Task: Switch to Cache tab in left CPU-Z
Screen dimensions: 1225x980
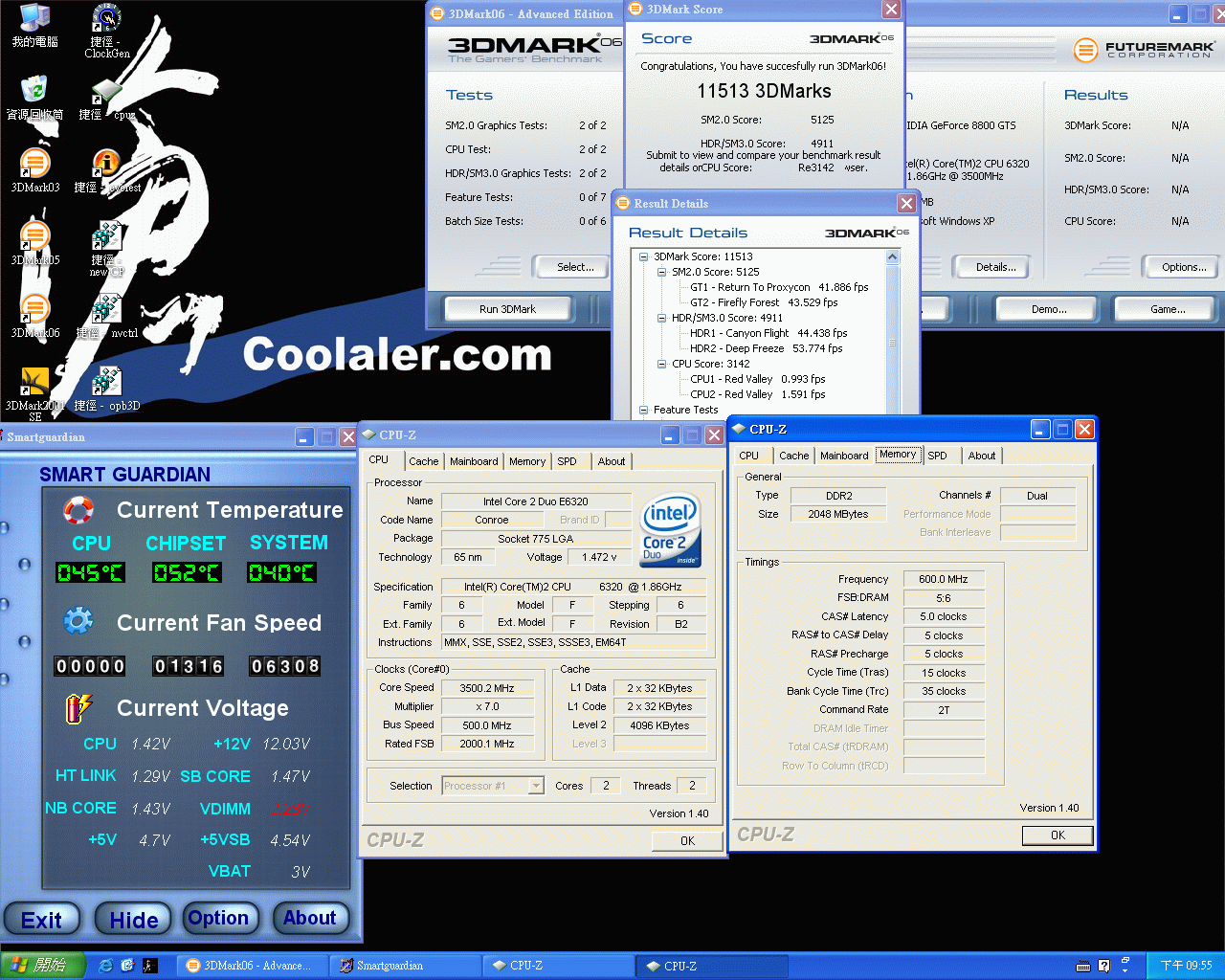Action: click(x=424, y=461)
